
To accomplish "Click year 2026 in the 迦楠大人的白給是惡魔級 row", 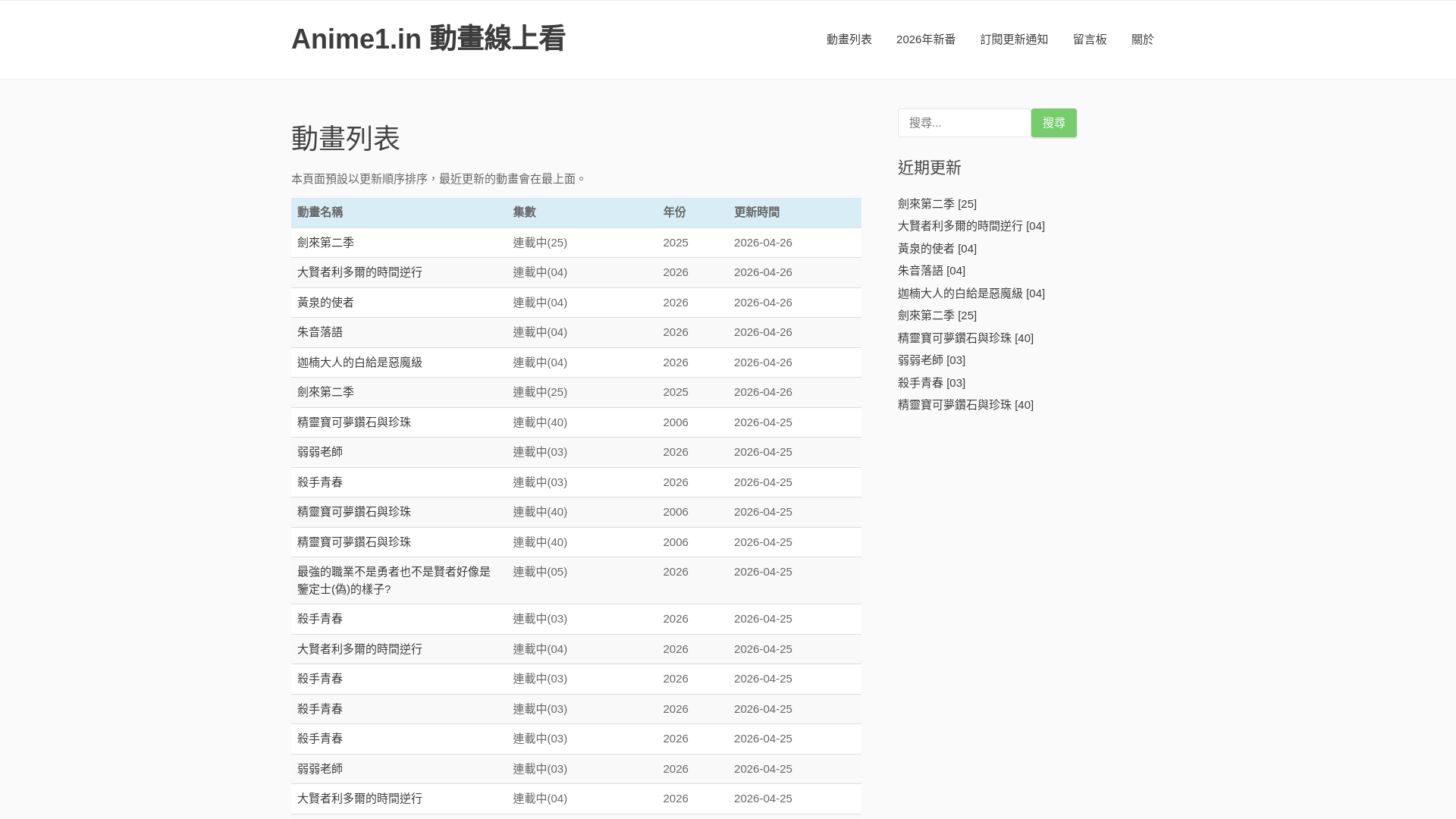I will point(676,362).
